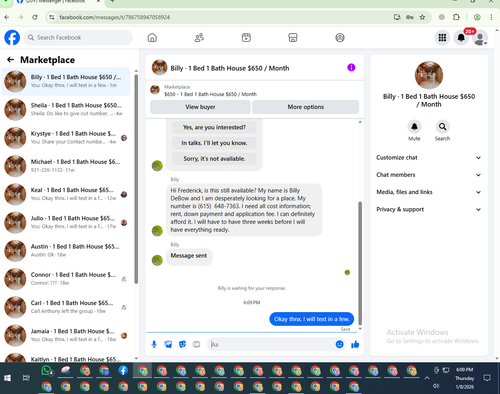Open Michael conversation in chat list
This screenshot has width=500, height=394.
tap(66, 166)
